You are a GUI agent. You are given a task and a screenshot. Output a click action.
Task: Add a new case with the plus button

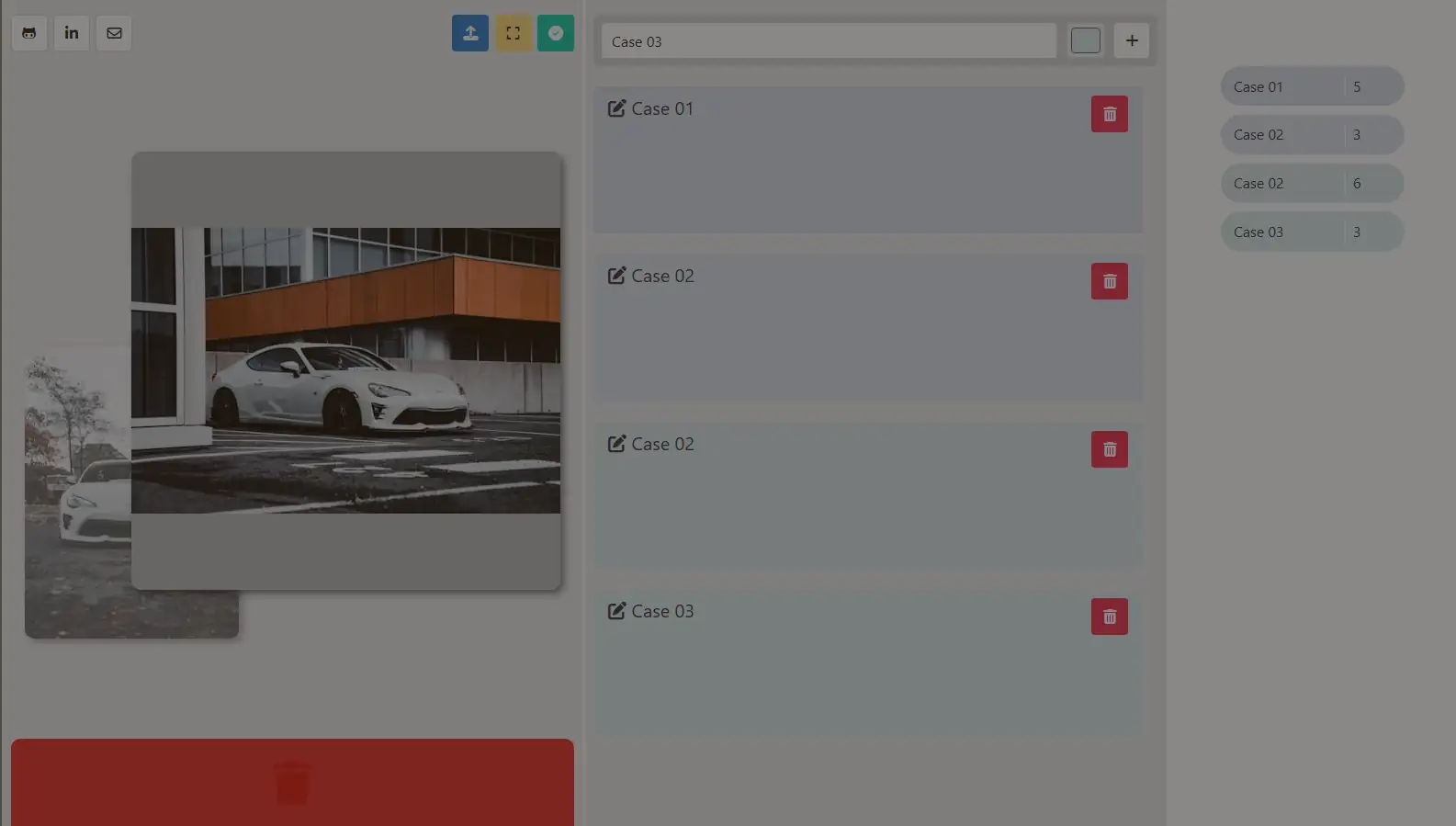(x=1132, y=40)
